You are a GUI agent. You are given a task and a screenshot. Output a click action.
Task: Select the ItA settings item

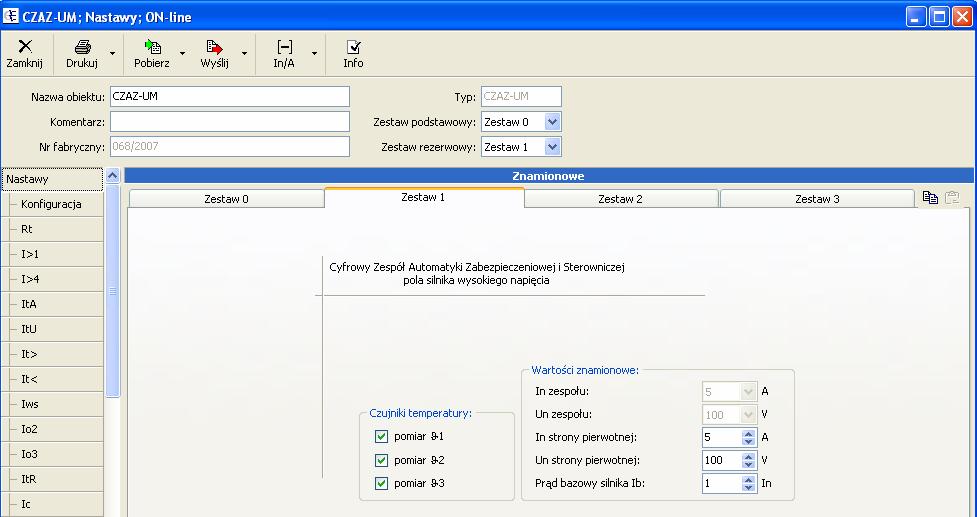[52, 304]
